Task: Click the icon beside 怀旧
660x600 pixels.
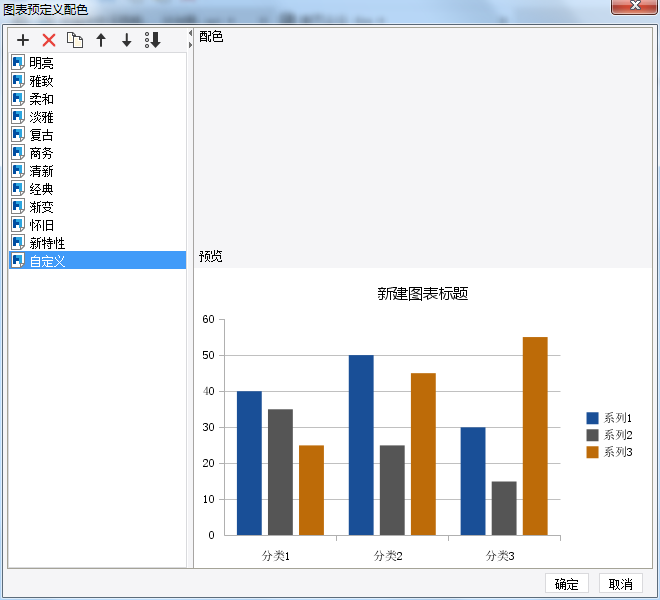Action: (18, 225)
